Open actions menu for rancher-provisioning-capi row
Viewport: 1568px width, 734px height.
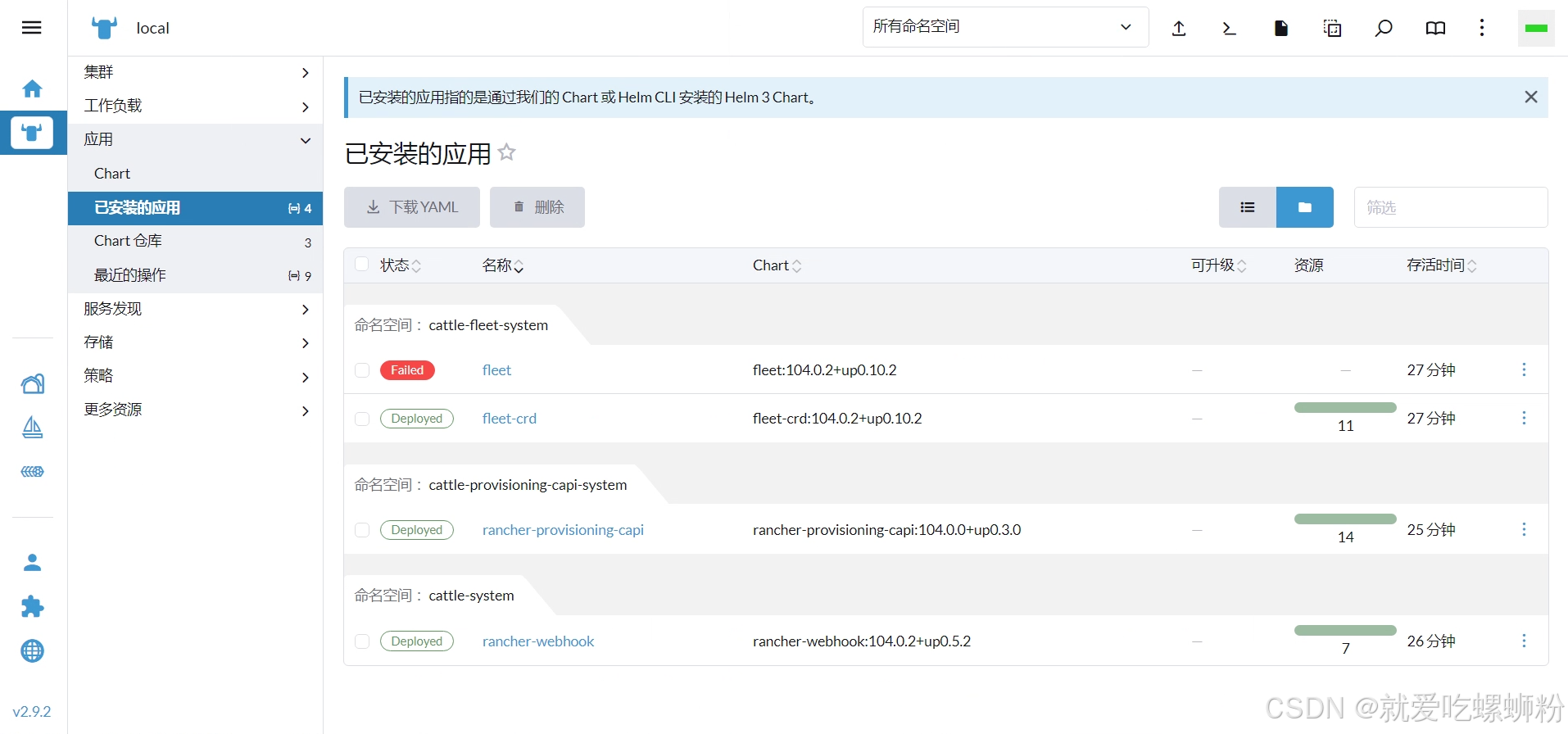(1524, 529)
